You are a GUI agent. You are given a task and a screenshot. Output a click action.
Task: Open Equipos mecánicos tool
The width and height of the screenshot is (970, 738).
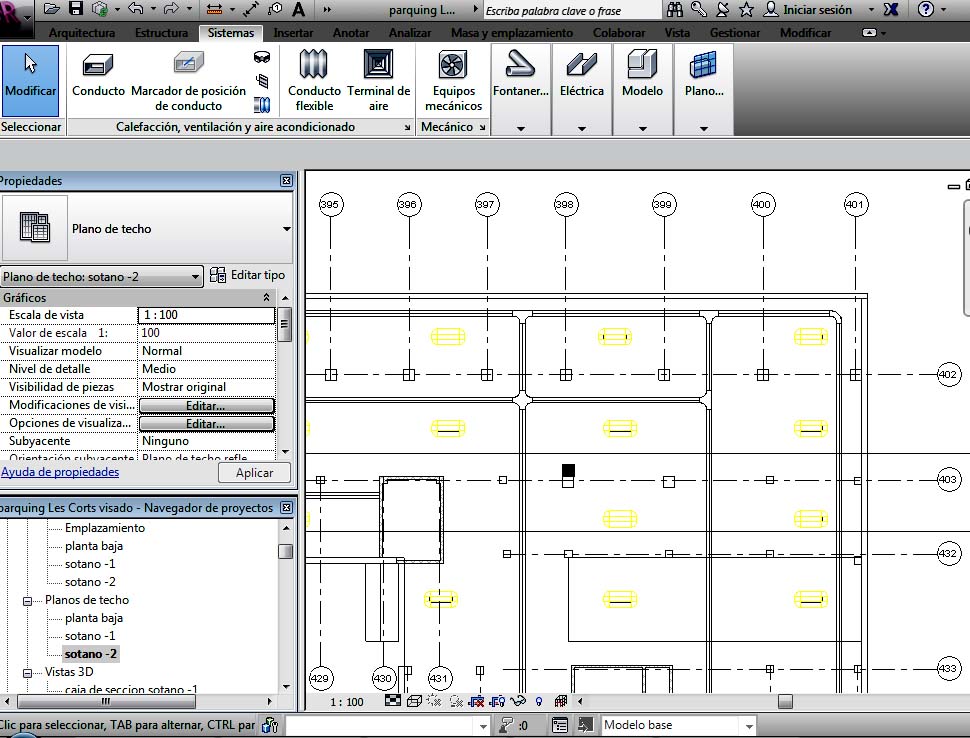[x=453, y=80]
